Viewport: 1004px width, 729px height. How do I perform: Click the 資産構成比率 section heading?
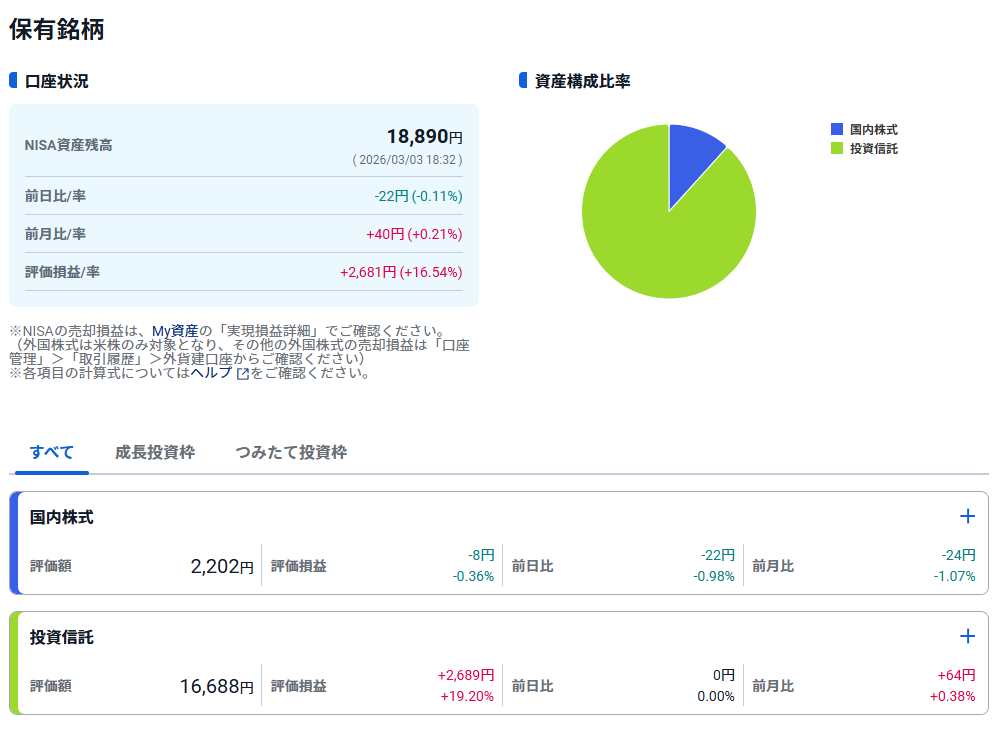tap(583, 81)
